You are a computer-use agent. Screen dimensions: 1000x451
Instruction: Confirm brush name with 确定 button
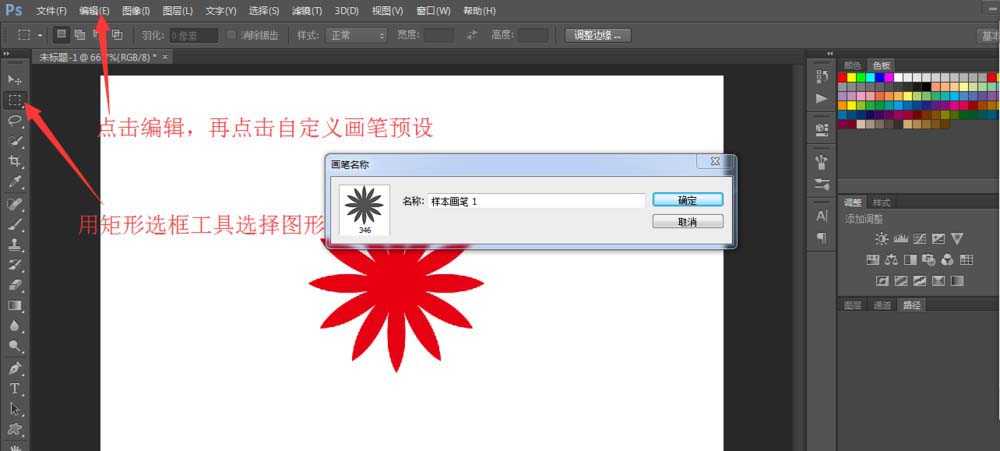(688, 200)
